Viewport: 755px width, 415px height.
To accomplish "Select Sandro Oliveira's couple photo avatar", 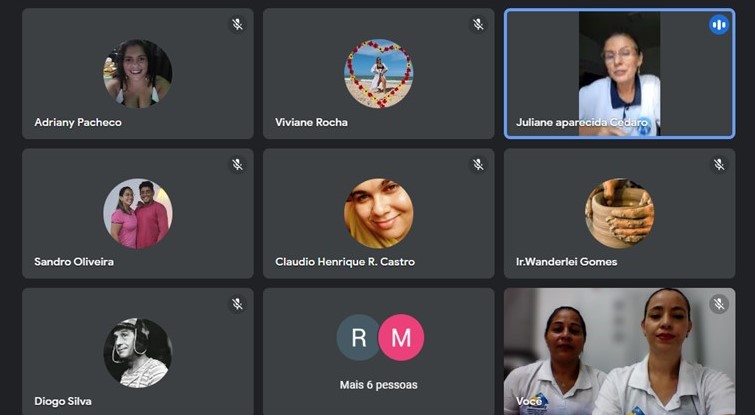I will [x=138, y=213].
